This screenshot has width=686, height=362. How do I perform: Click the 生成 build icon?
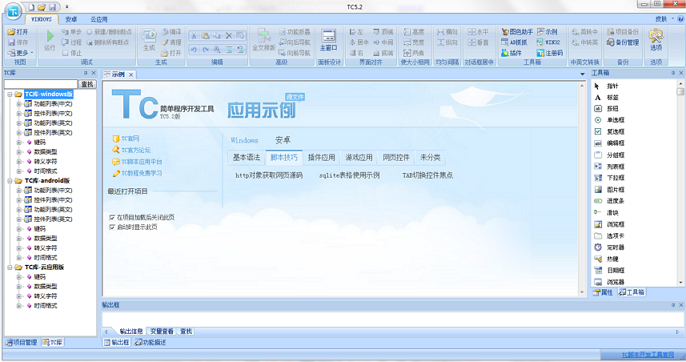[x=149, y=40]
